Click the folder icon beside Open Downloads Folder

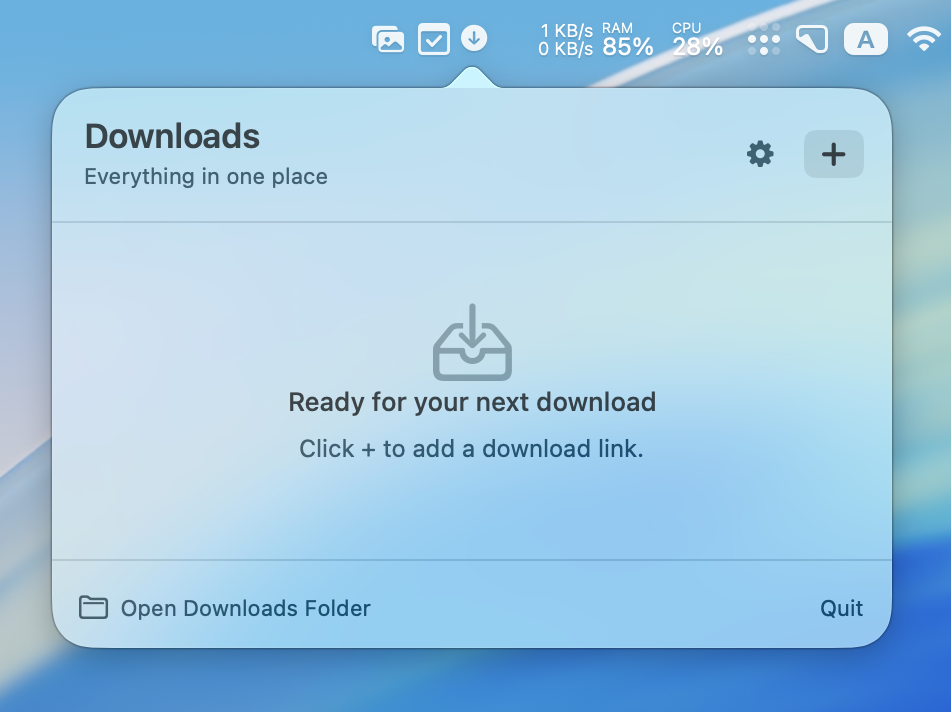pos(93,608)
